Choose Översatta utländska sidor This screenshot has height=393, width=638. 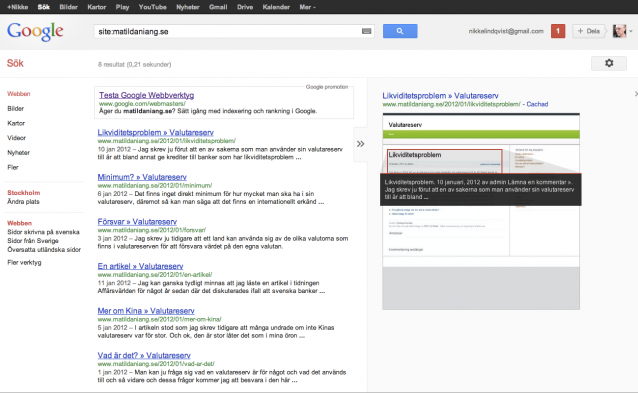coord(44,249)
